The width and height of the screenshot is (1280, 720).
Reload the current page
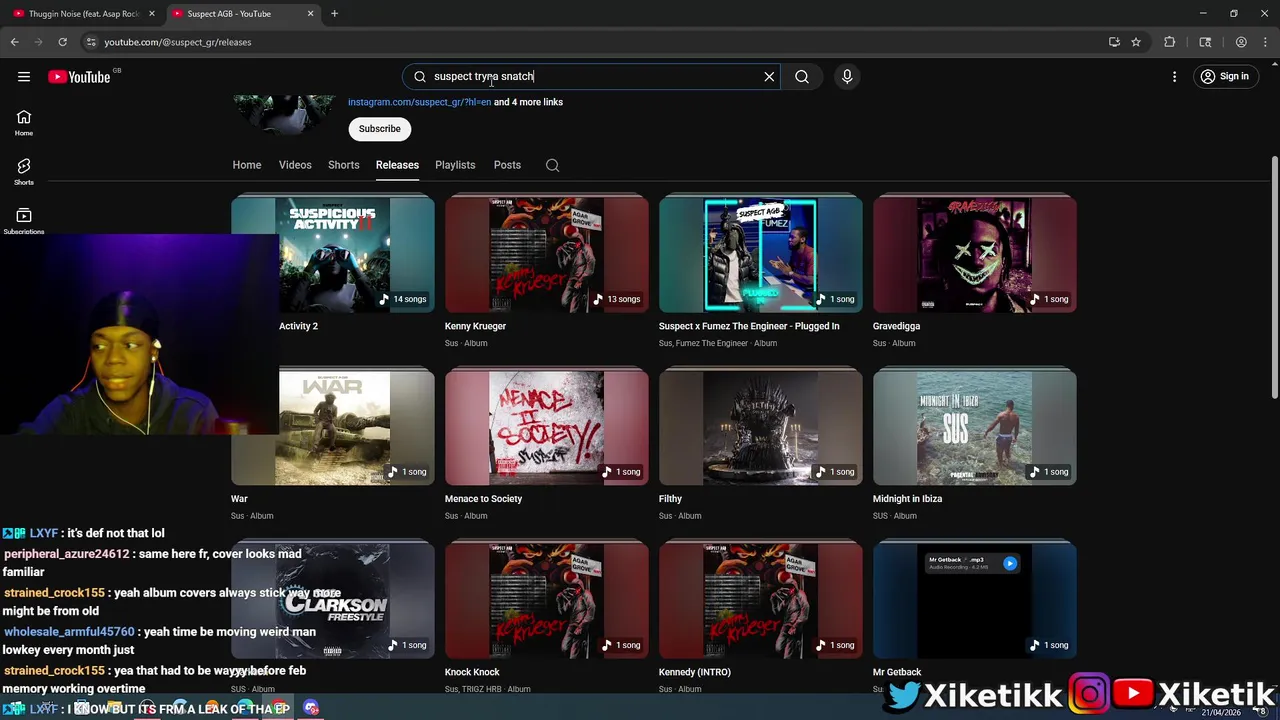click(x=62, y=42)
